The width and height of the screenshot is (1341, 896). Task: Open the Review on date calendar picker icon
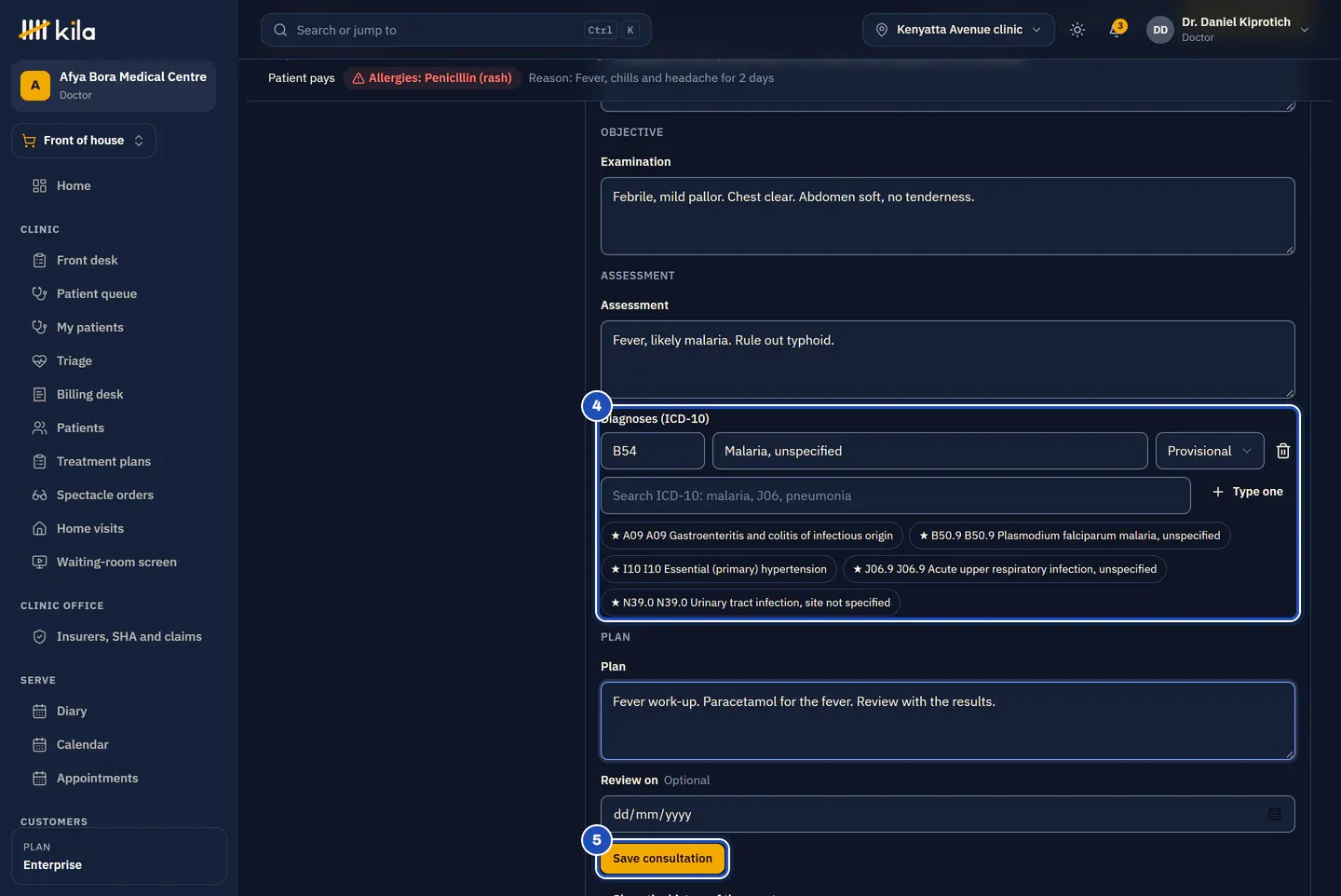(1275, 814)
